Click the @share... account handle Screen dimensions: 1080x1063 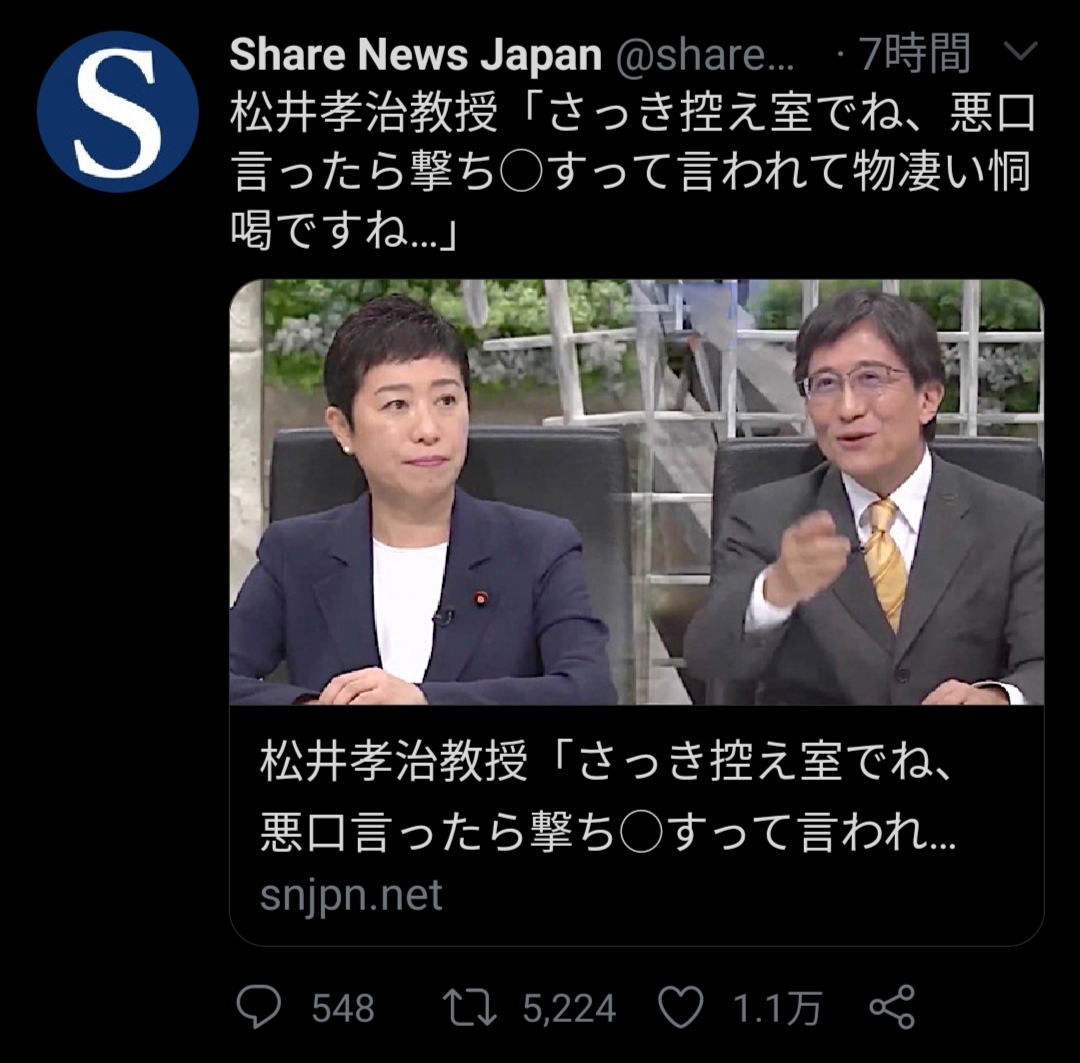pyautogui.click(x=705, y=55)
